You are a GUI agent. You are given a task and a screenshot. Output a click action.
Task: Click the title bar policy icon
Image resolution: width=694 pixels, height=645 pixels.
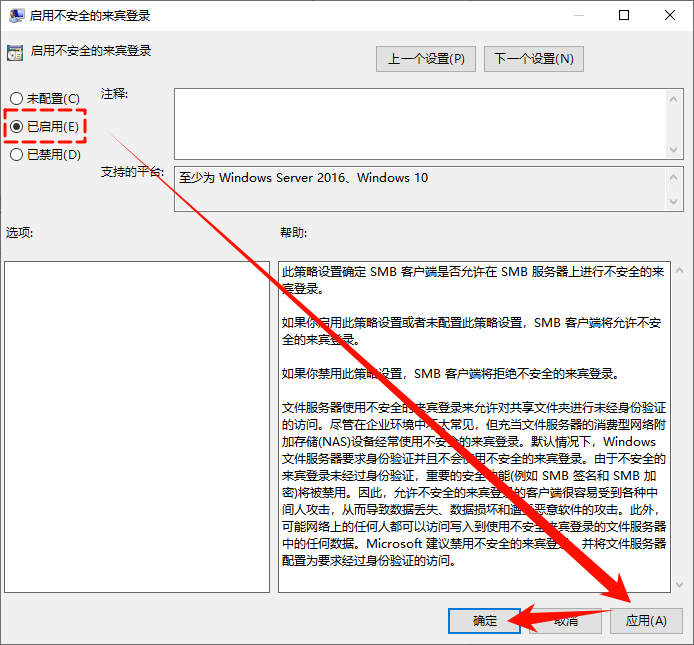[16, 15]
